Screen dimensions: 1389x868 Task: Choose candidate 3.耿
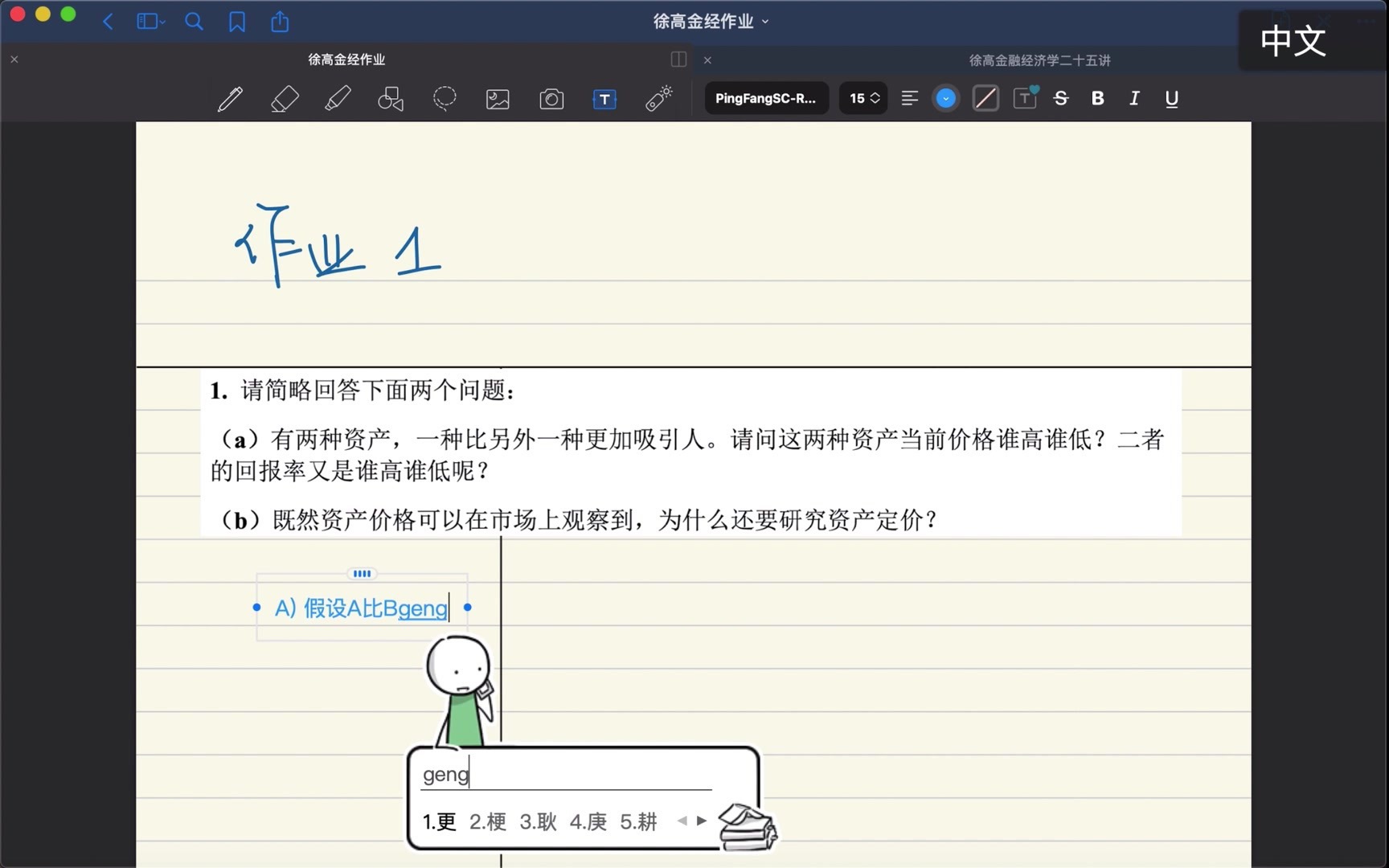coord(538,821)
